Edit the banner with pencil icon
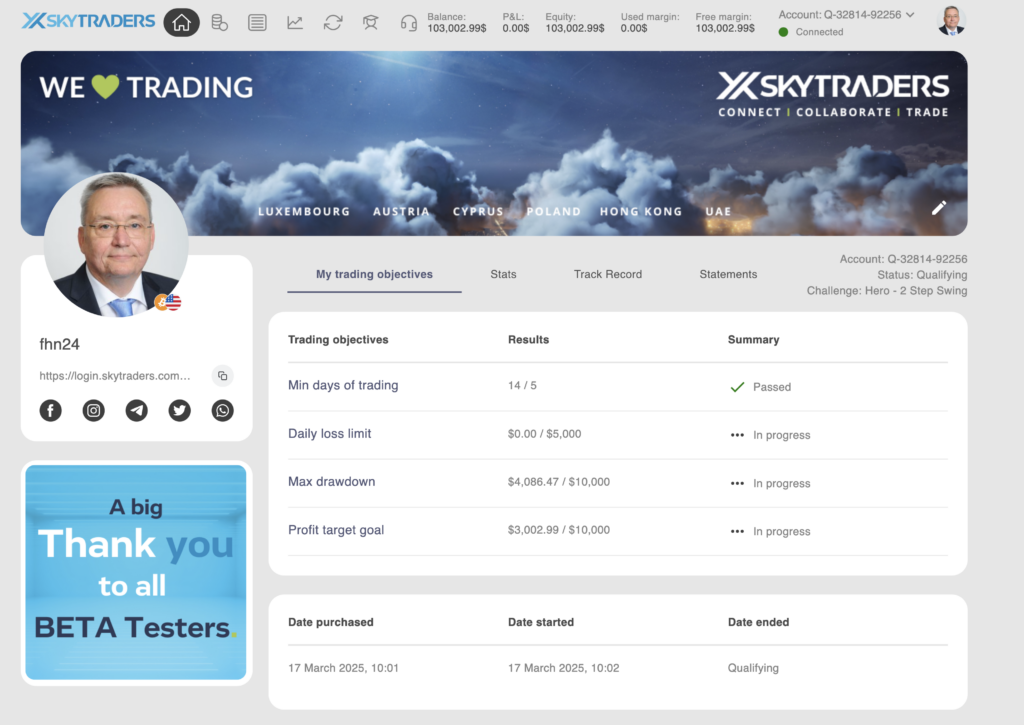The image size is (1024, 725). [x=939, y=208]
